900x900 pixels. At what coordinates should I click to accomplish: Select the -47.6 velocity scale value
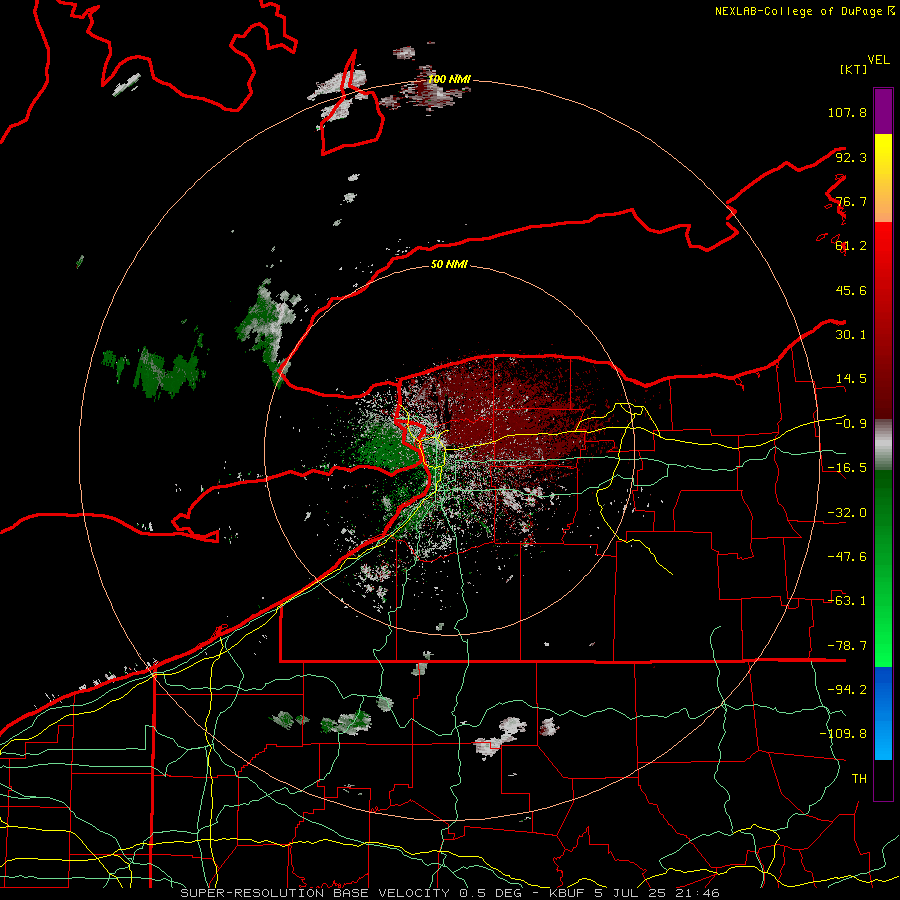[x=847, y=557]
